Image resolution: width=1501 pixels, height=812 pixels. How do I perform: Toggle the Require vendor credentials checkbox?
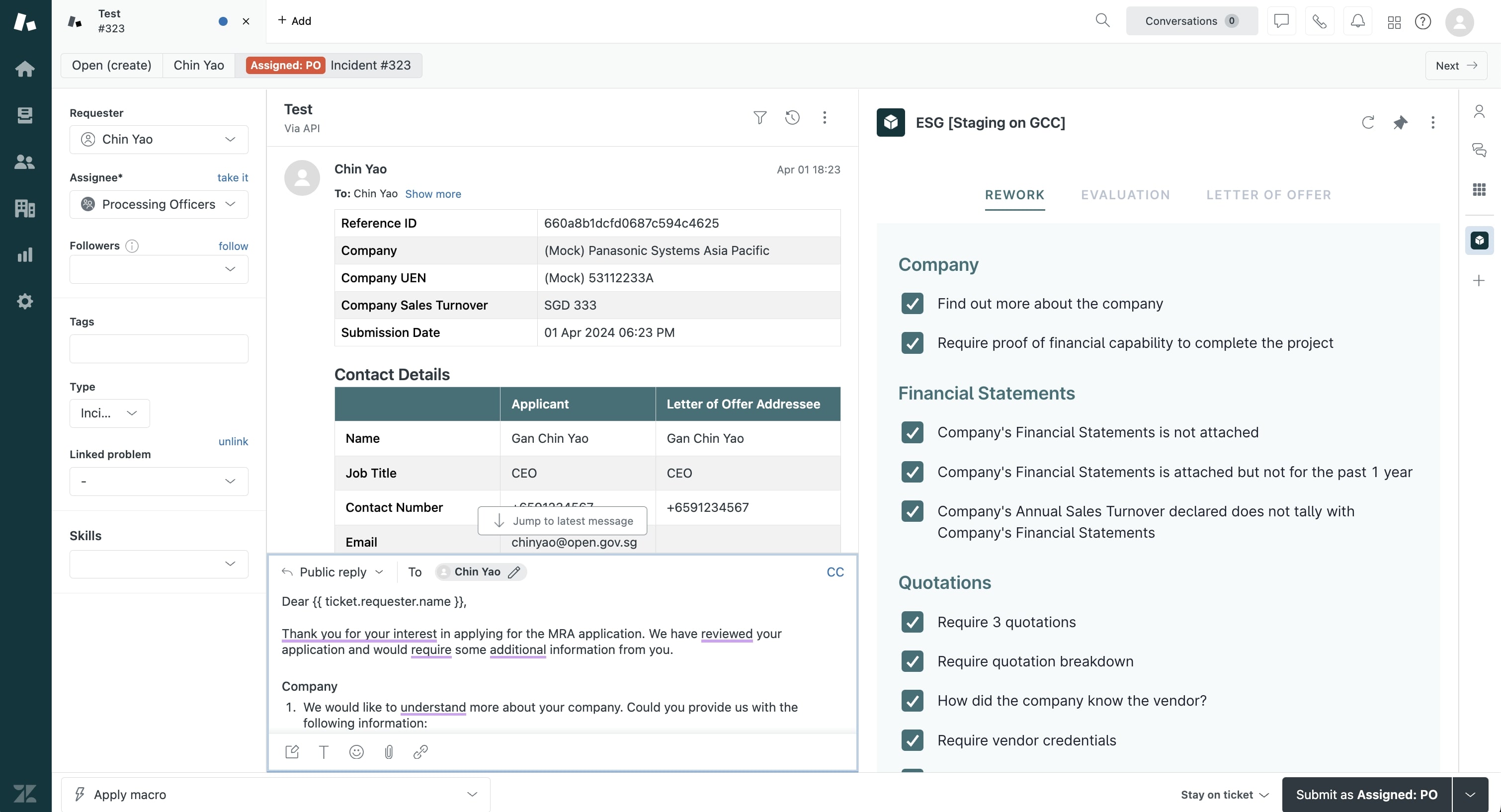tap(911, 740)
